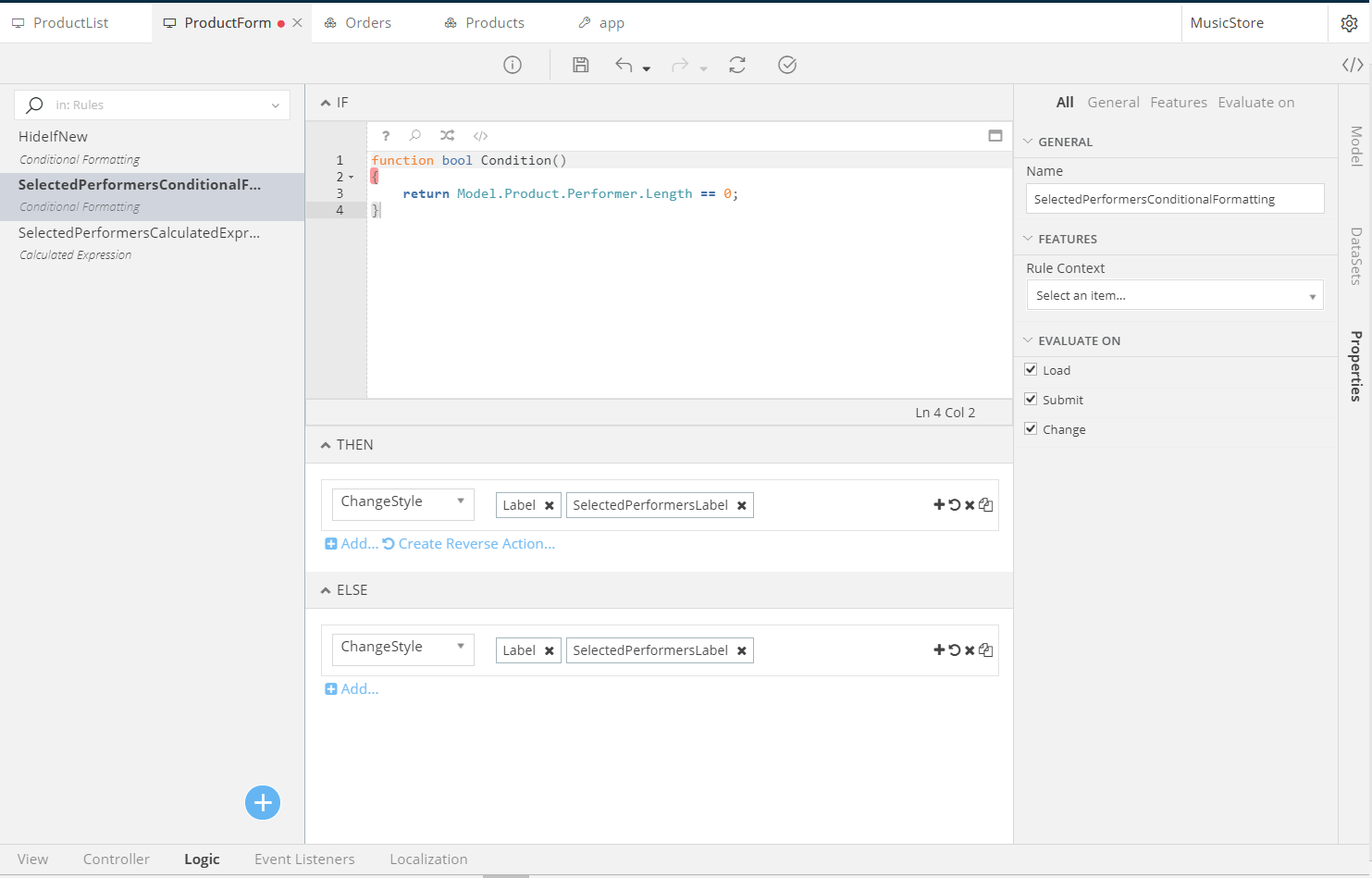Click the settings gear icon
1372x878 pixels.
click(x=1349, y=23)
